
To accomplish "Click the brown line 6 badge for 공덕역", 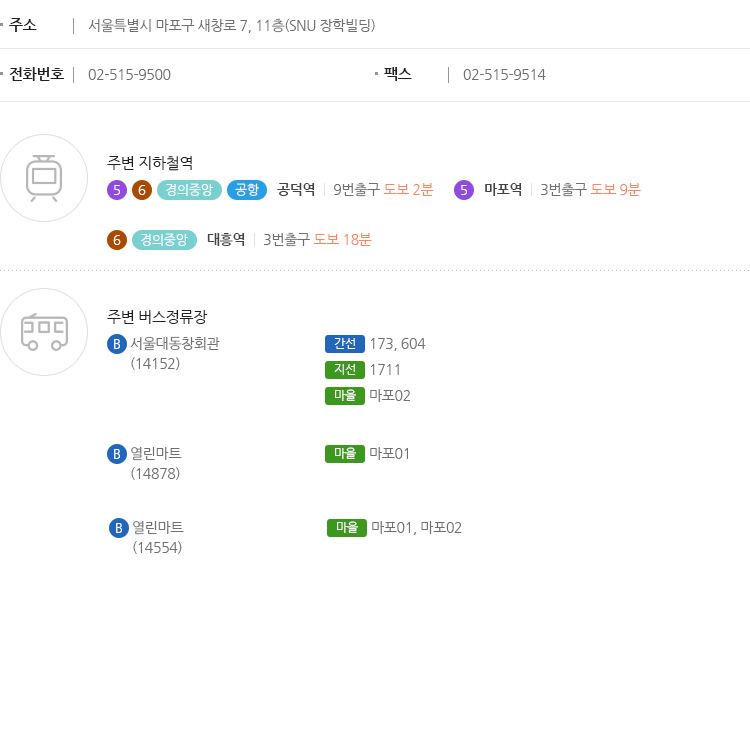I will point(142,190).
